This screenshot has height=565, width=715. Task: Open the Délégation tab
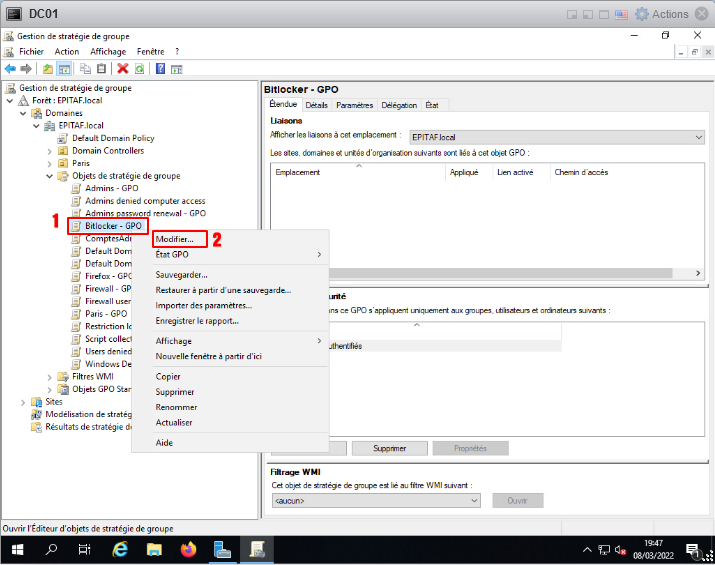[399, 105]
